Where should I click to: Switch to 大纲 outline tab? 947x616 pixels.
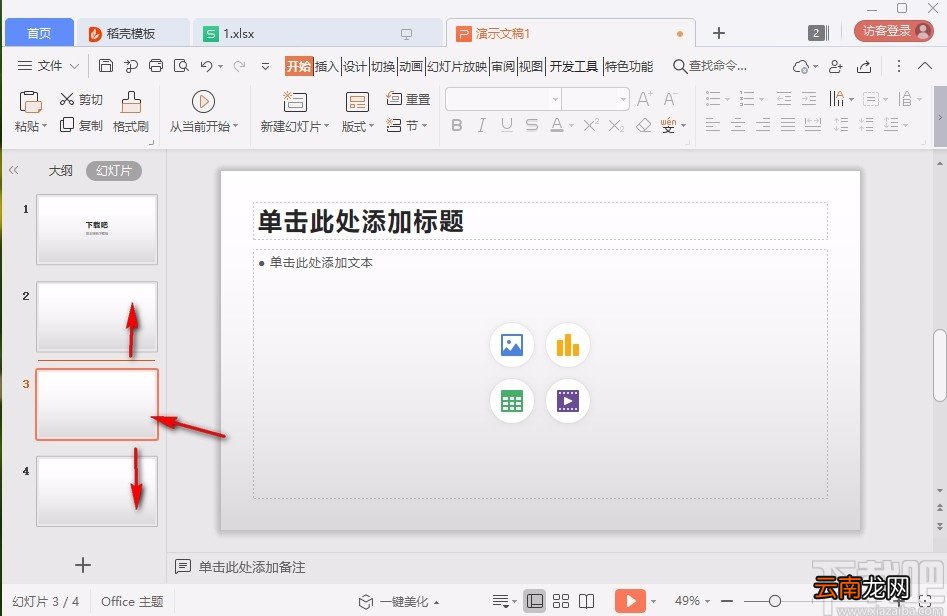click(60, 170)
